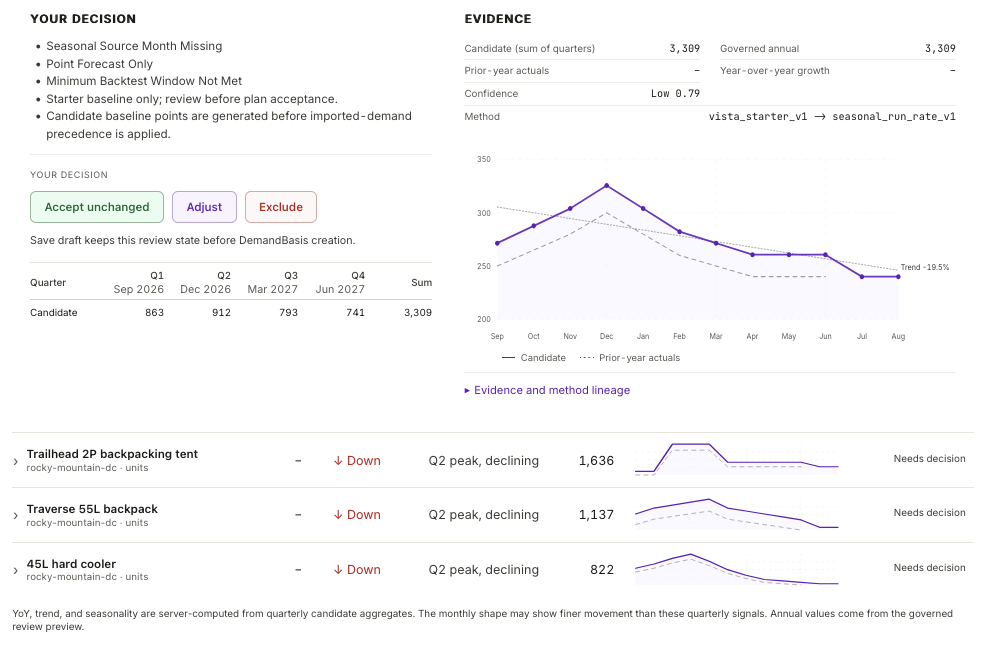Click Needs decision for 45L hard cooler
This screenshot has width=993, height=658.
pyautogui.click(x=929, y=567)
